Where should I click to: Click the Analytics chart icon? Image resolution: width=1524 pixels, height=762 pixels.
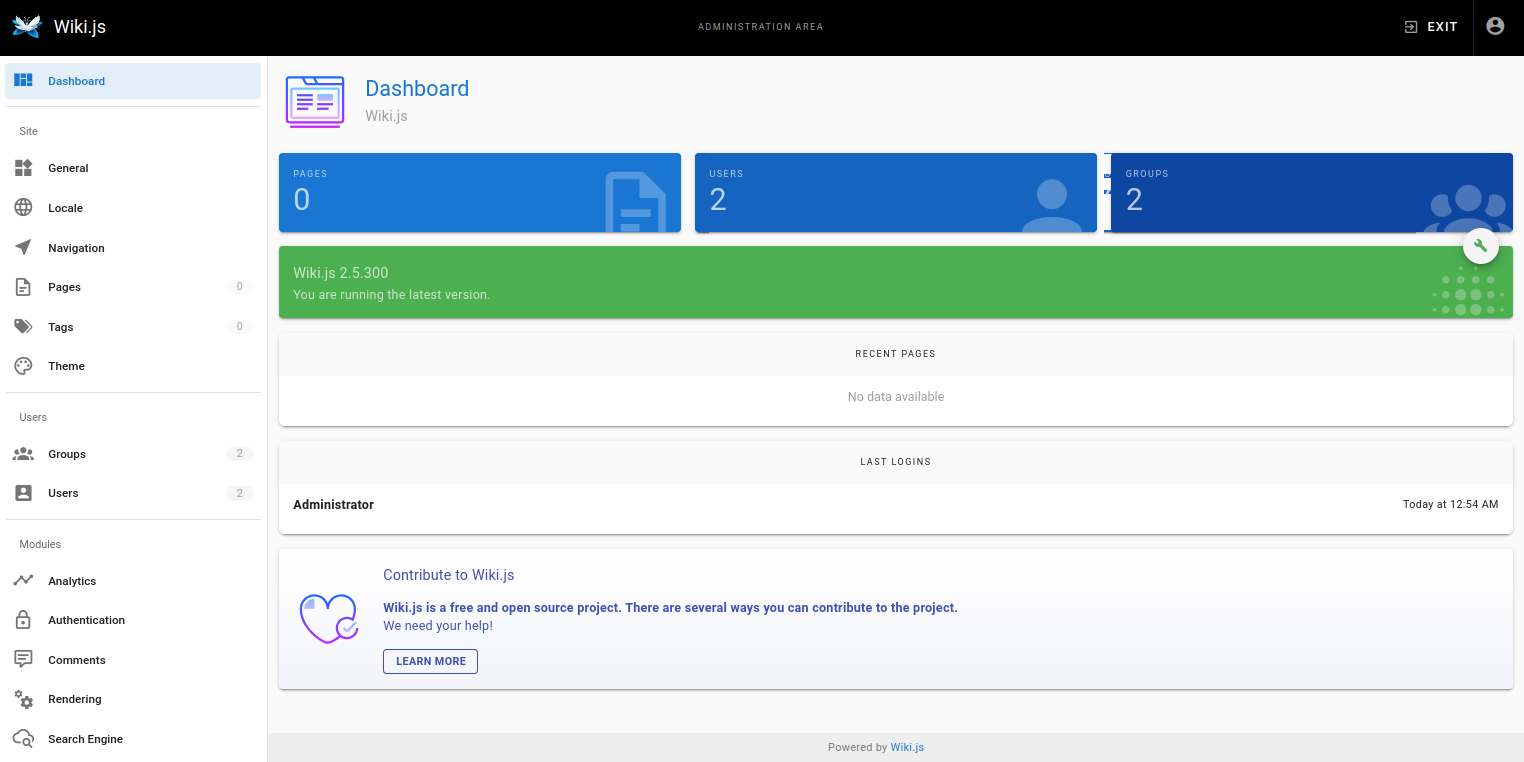pos(23,581)
